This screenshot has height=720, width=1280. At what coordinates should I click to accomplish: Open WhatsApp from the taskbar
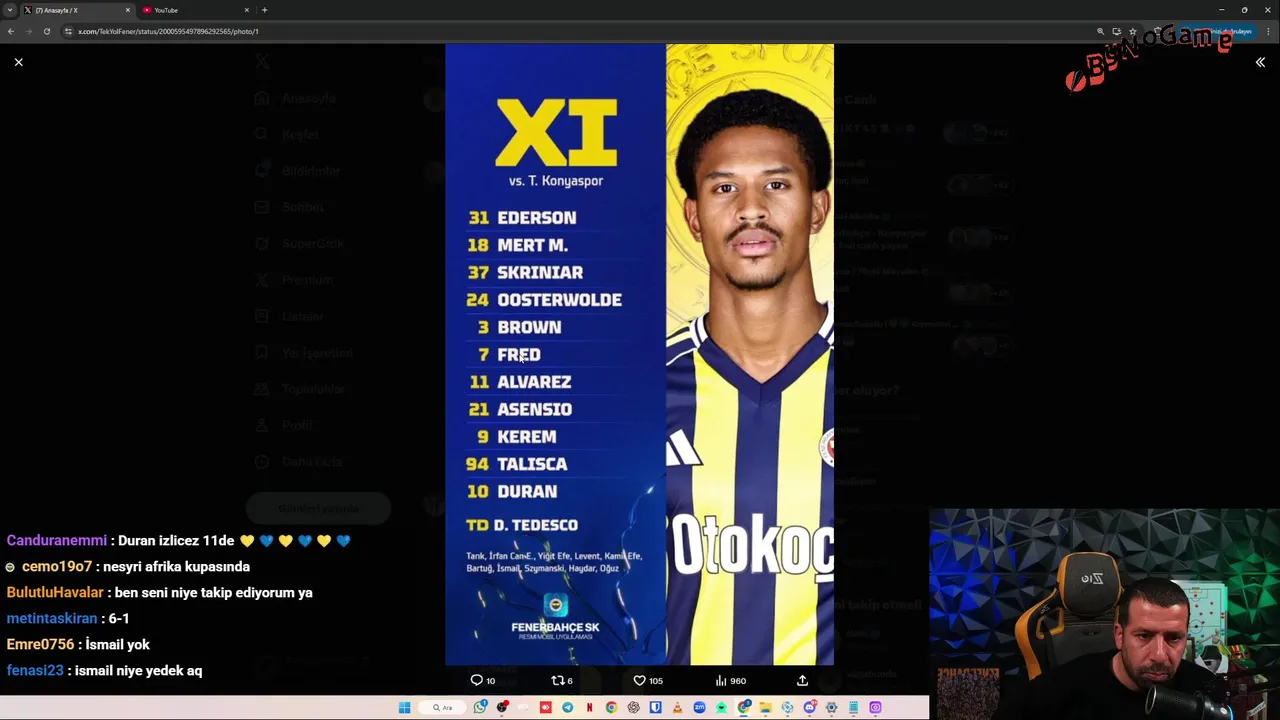[480, 707]
